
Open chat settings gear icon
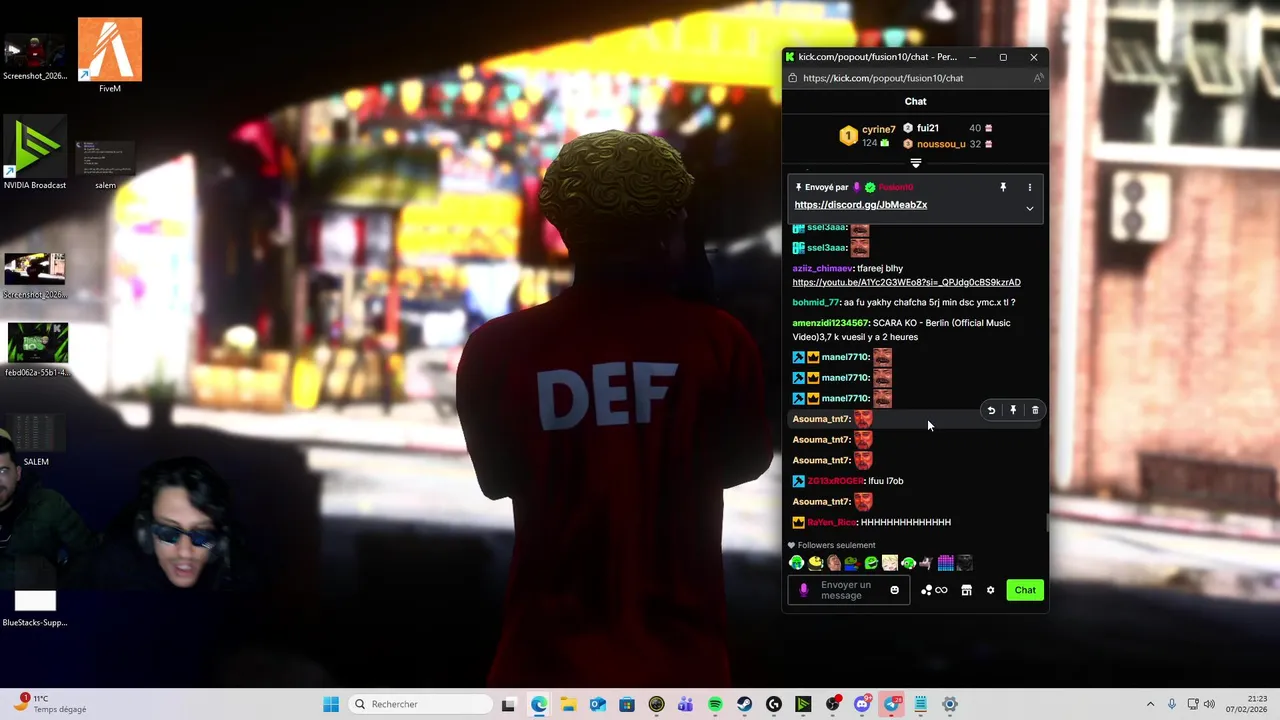coord(990,590)
